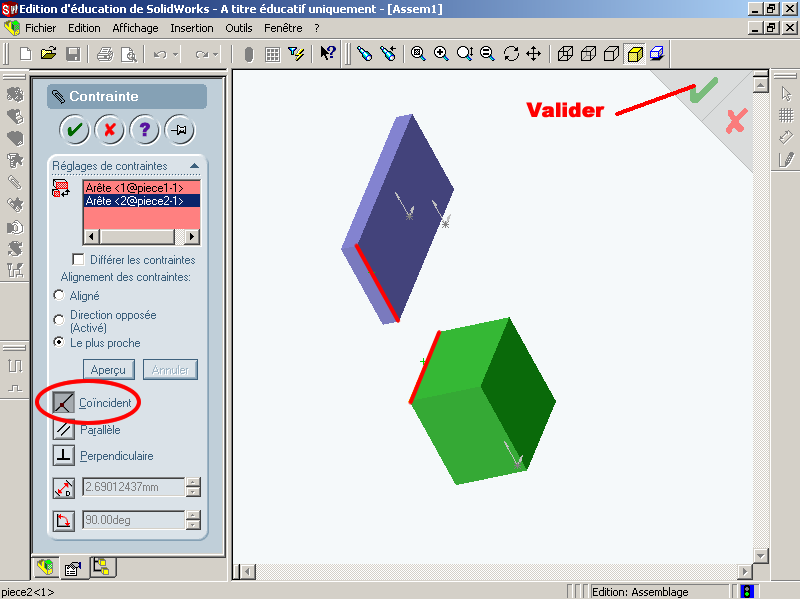
Task: Confirm constraint with green check button
Action: [74, 130]
